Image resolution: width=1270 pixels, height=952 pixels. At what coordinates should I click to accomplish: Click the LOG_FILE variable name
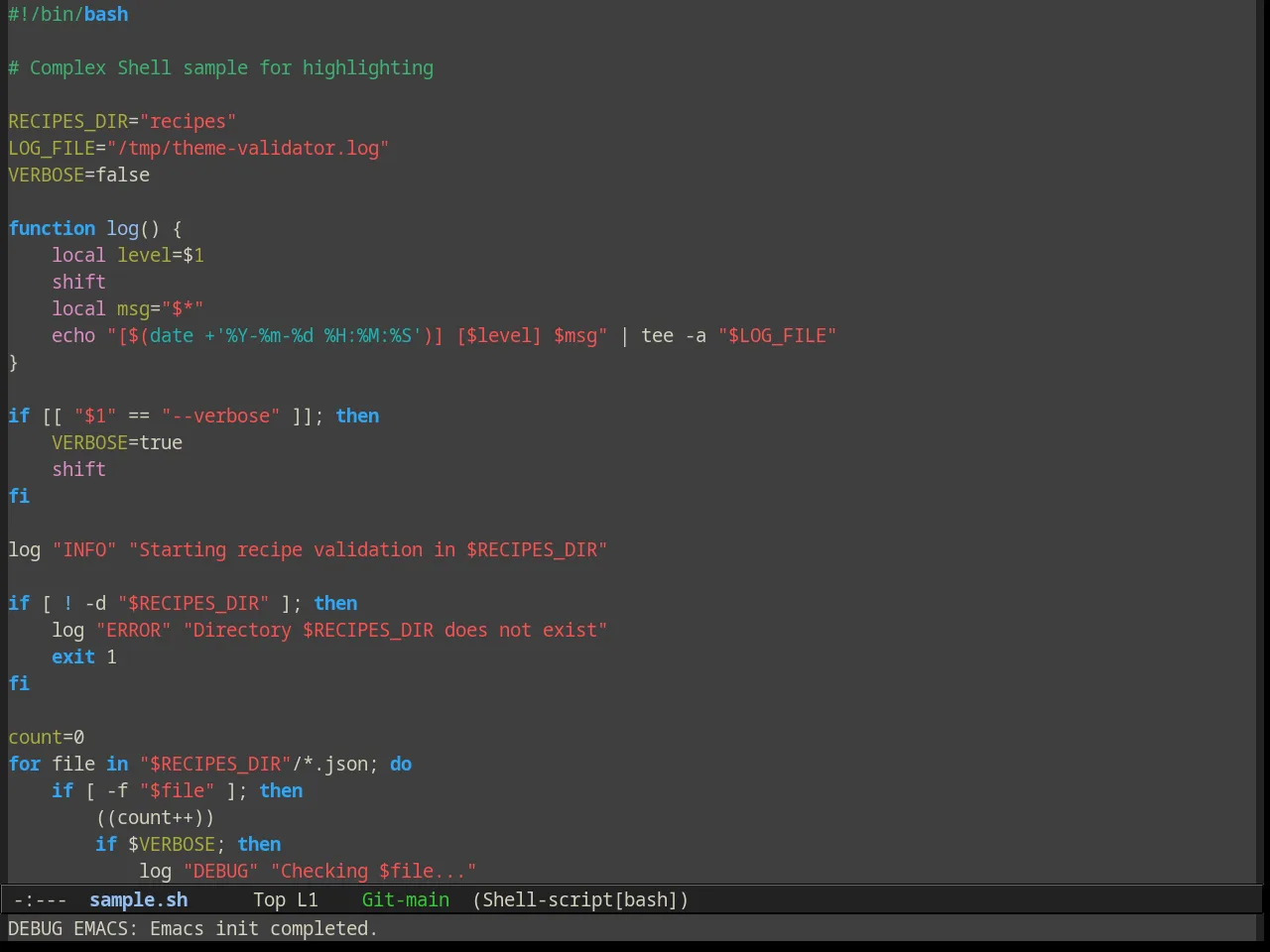coord(52,148)
